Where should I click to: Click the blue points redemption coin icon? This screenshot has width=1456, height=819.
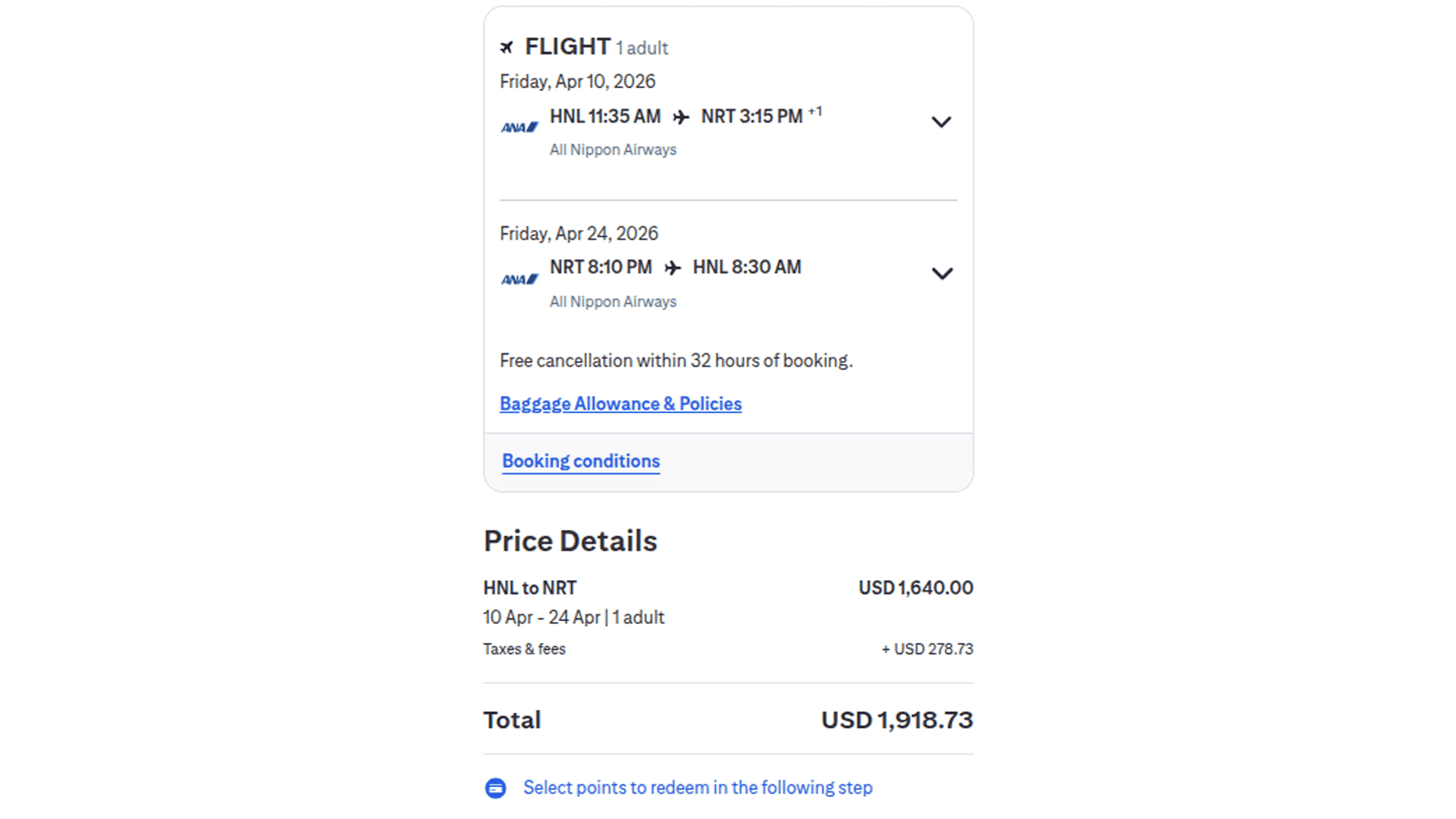[x=496, y=788]
